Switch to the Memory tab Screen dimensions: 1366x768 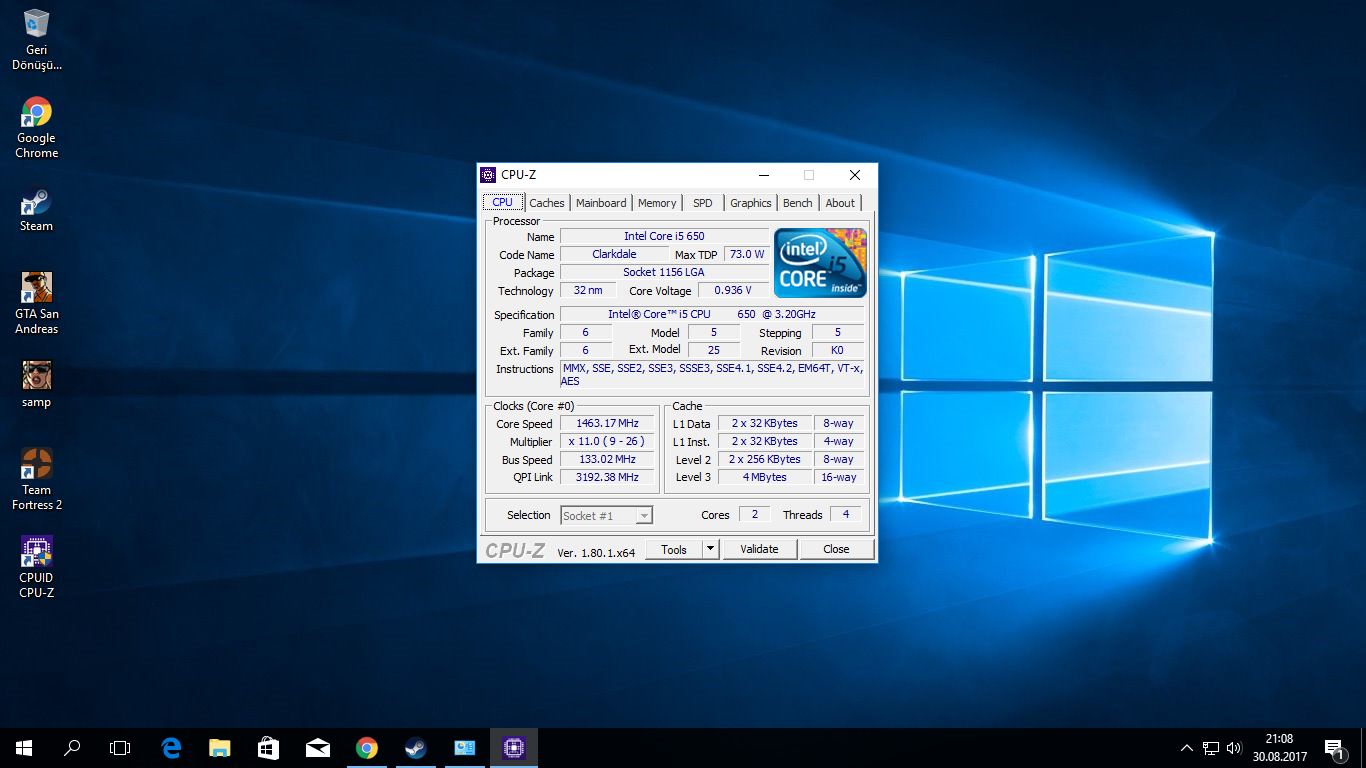pos(657,203)
